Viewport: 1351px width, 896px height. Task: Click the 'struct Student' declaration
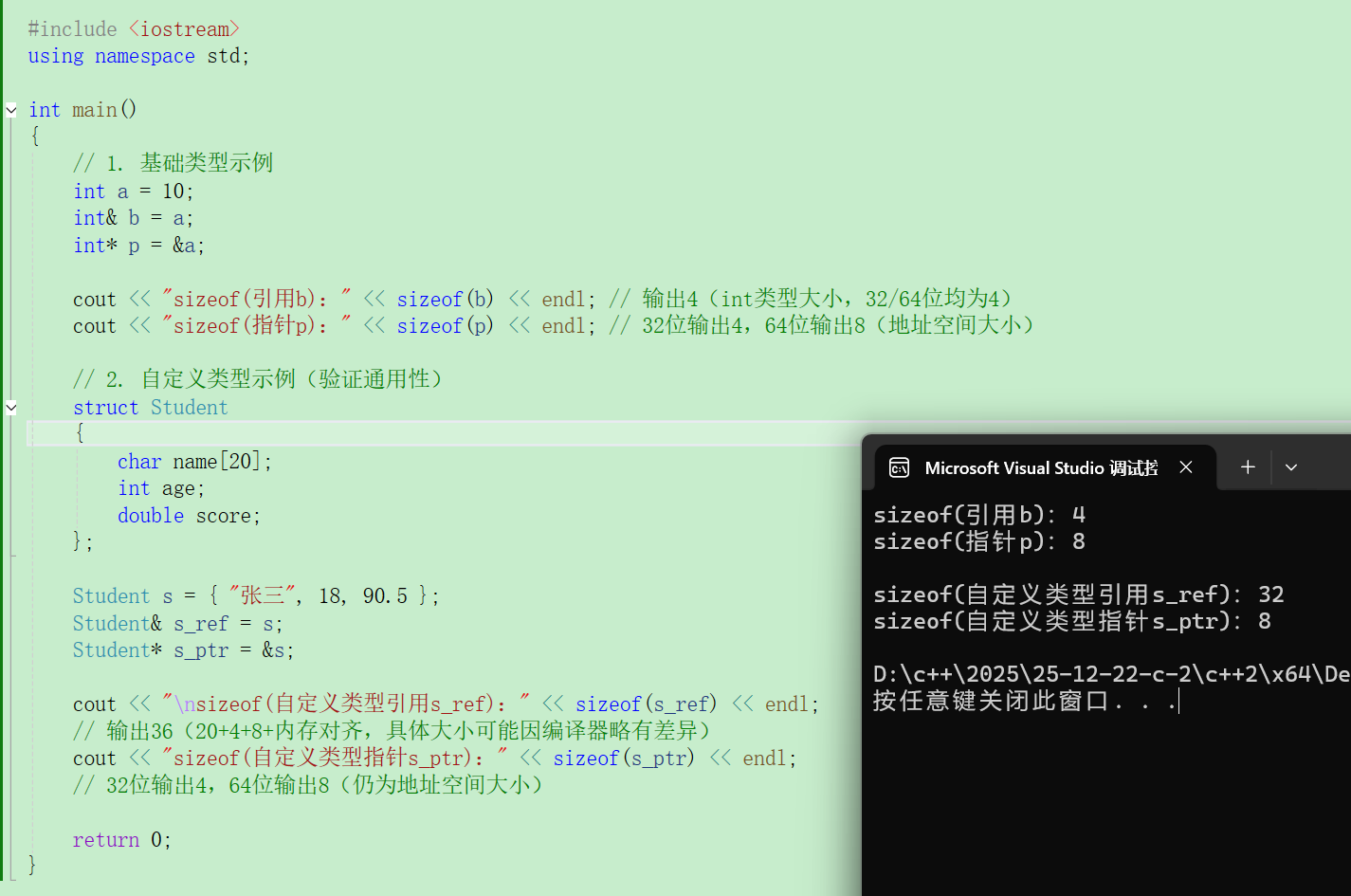coord(151,408)
